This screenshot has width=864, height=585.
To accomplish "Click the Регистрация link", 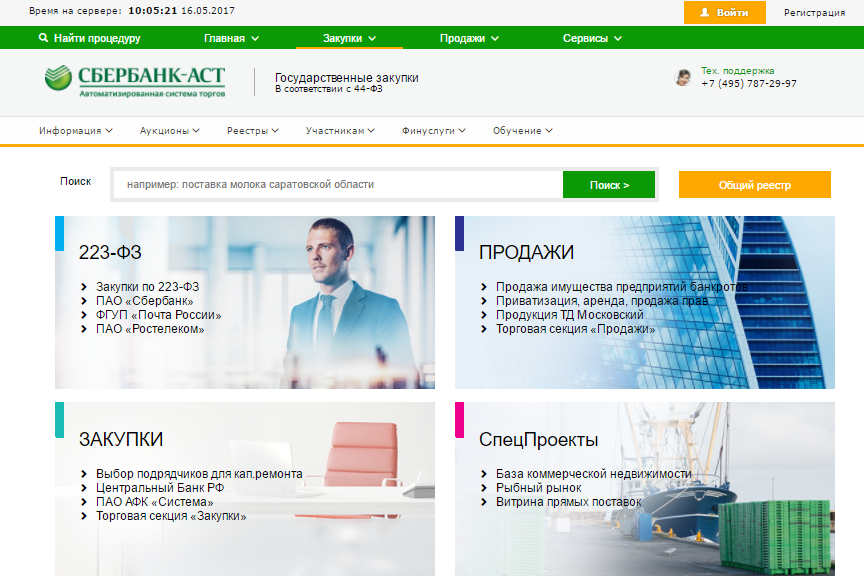I will click(x=813, y=13).
